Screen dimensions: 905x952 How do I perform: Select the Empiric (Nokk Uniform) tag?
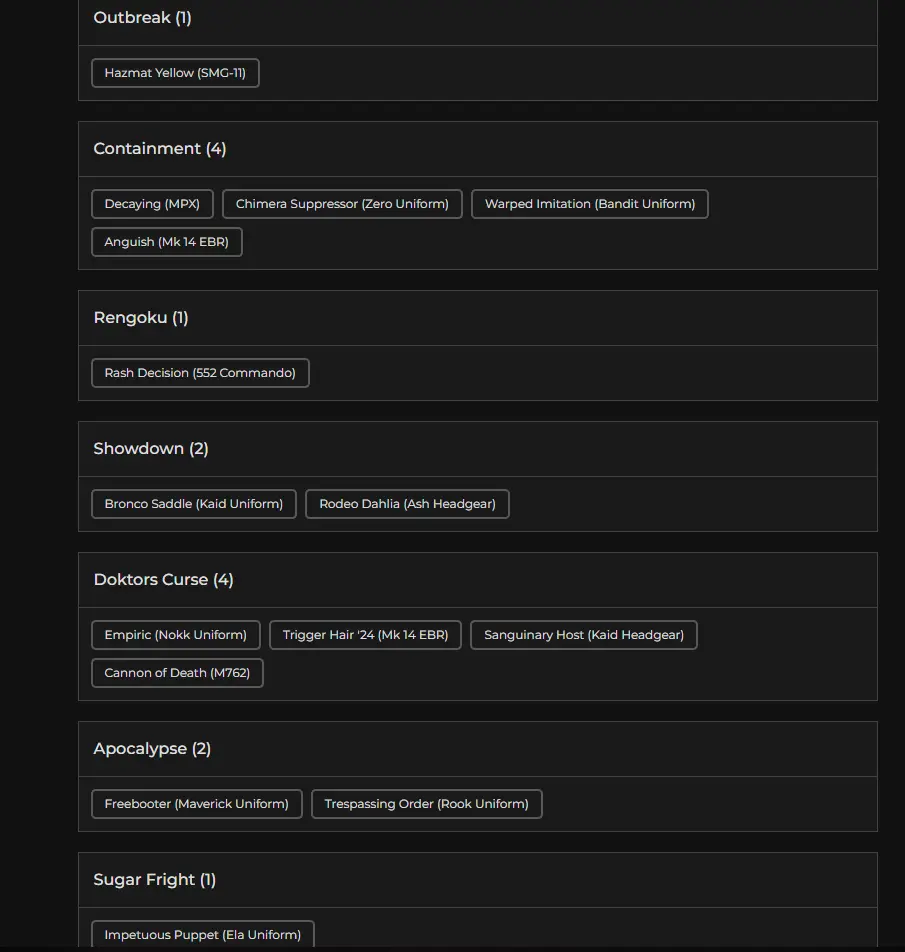[175, 635]
